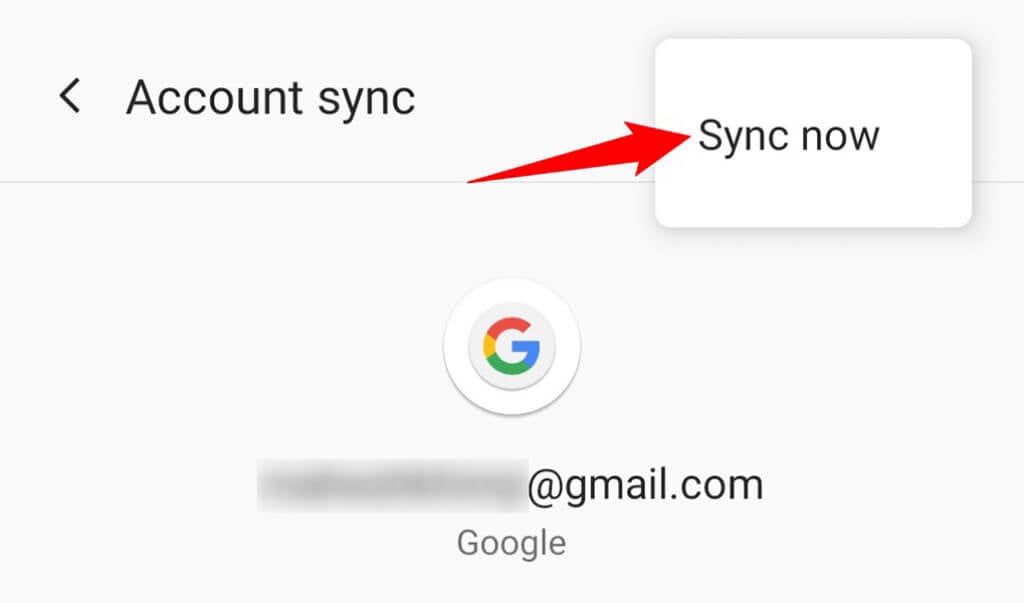Tap the green segment of the Google G
The height and width of the screenshot is (603, 1024).
point(509,365)
